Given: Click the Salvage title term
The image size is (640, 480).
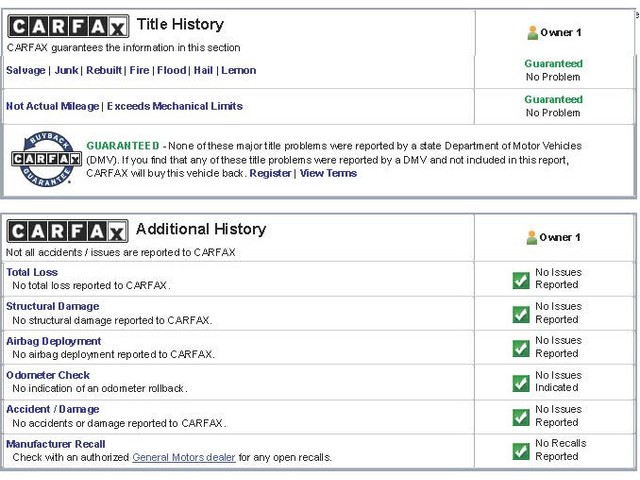Looking at the screenshot, I should pyautogui.click(x=25, y=70).
